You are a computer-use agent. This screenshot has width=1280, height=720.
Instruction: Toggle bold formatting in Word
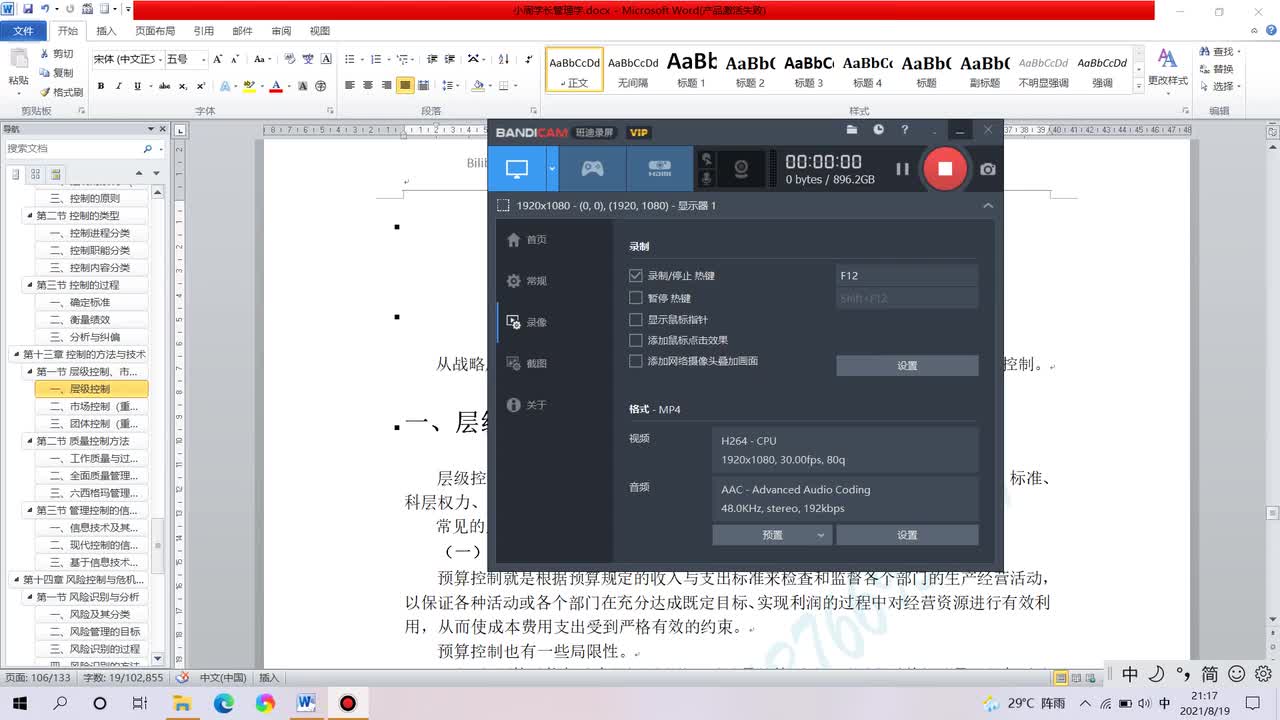(x=101, y=86)
